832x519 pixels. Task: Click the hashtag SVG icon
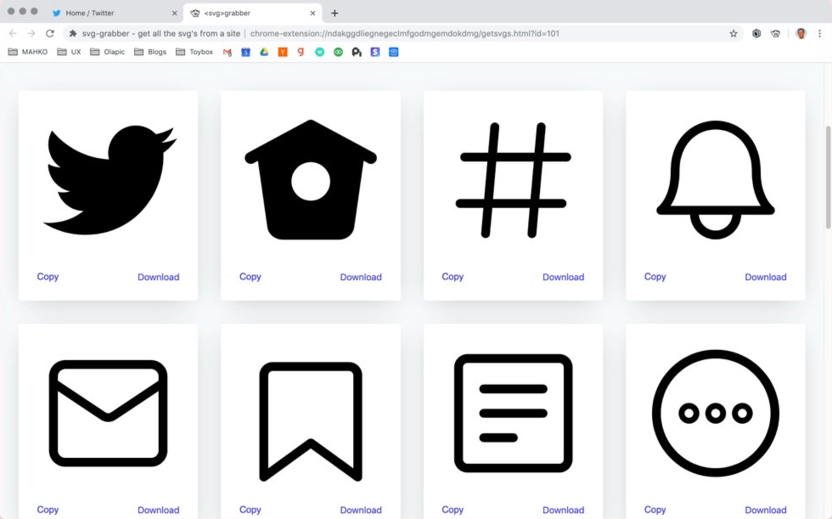point(513,180)
